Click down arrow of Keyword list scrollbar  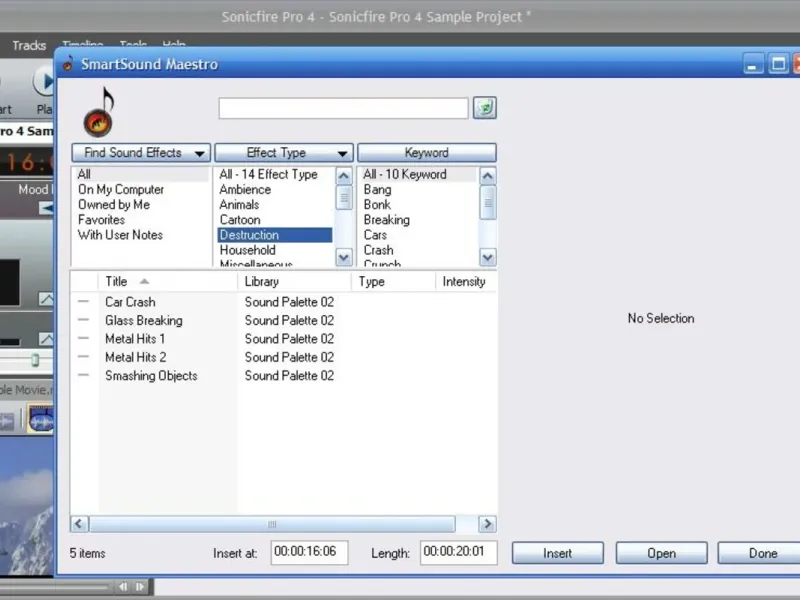coord(488,257)
